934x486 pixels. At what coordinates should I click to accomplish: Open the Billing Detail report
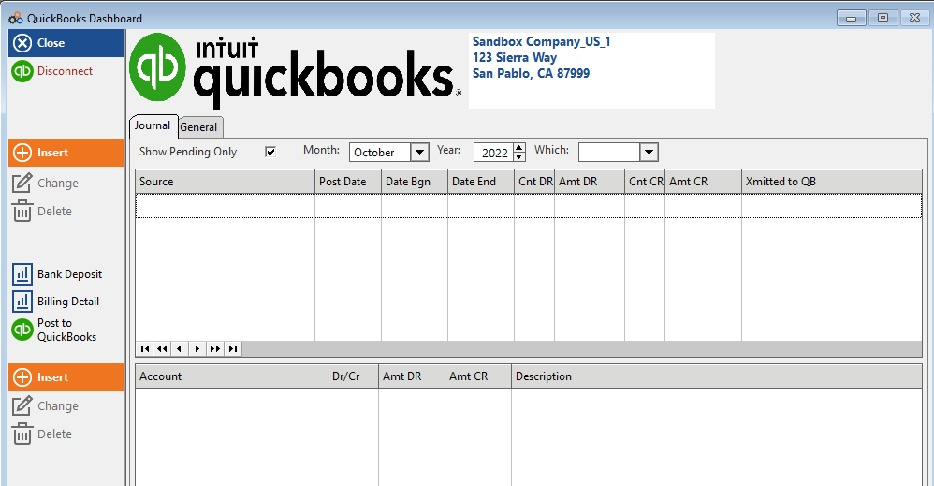coord(56,301)
